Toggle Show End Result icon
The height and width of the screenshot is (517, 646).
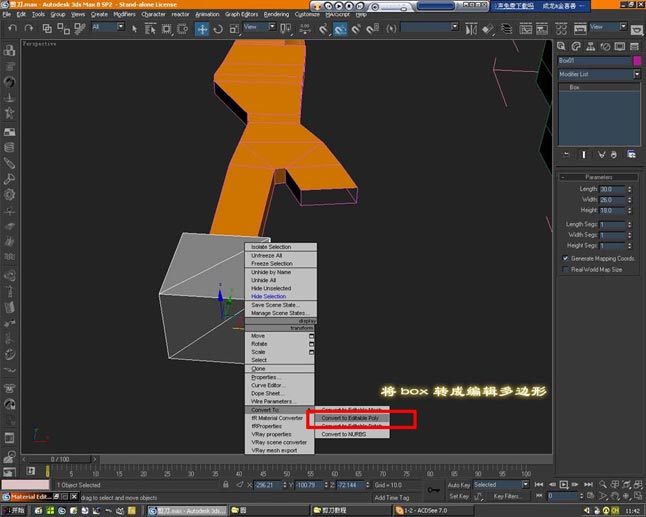(x=583, y=154)
